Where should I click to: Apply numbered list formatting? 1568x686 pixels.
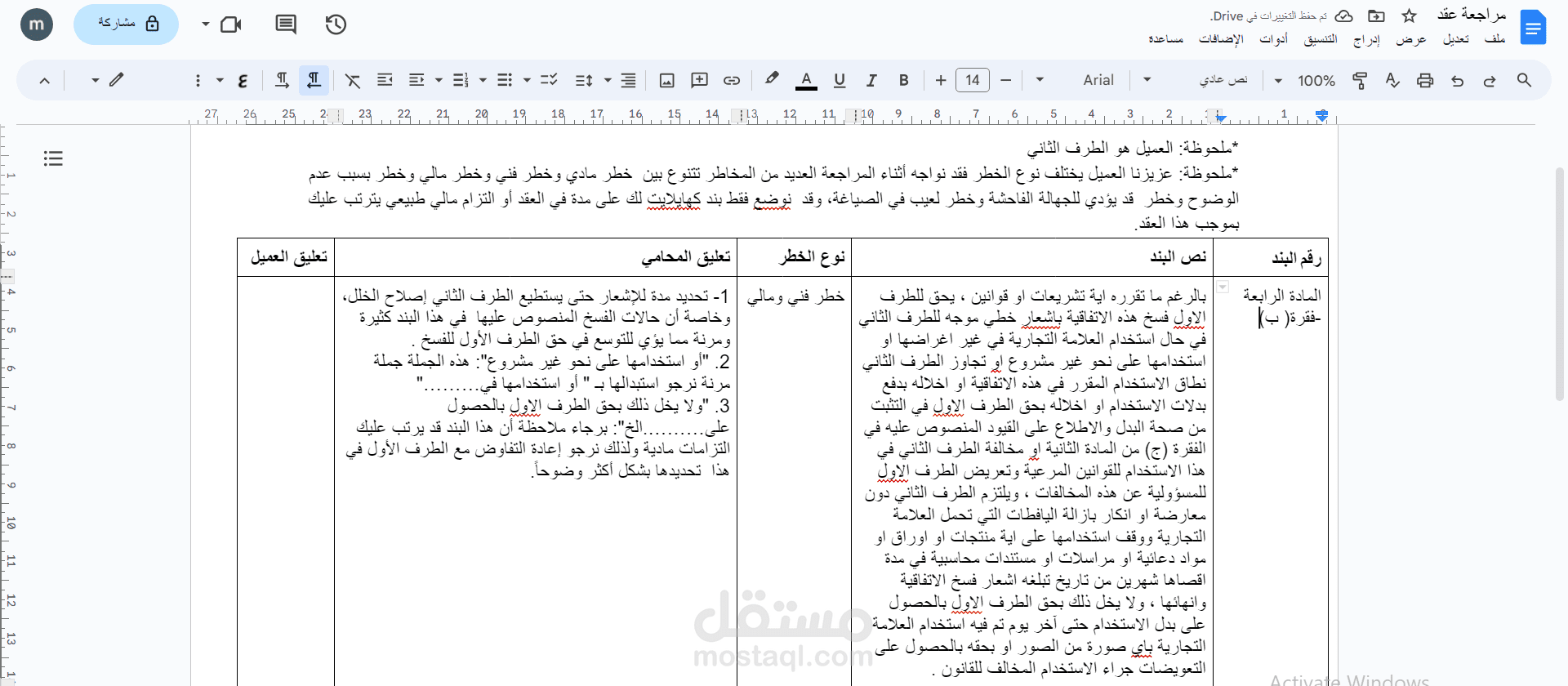pyautogui.click(x=461, y=80)
